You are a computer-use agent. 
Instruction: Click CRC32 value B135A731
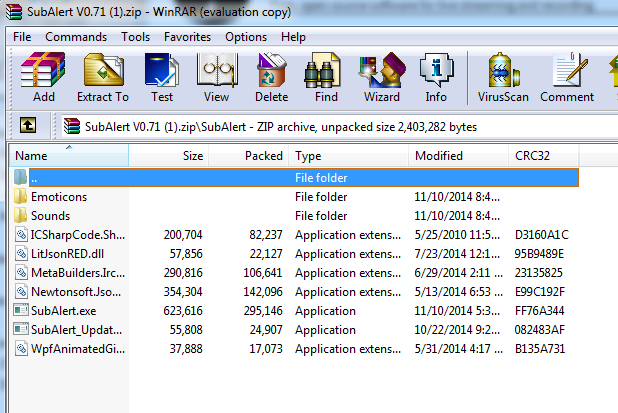(x=540, y=349)
